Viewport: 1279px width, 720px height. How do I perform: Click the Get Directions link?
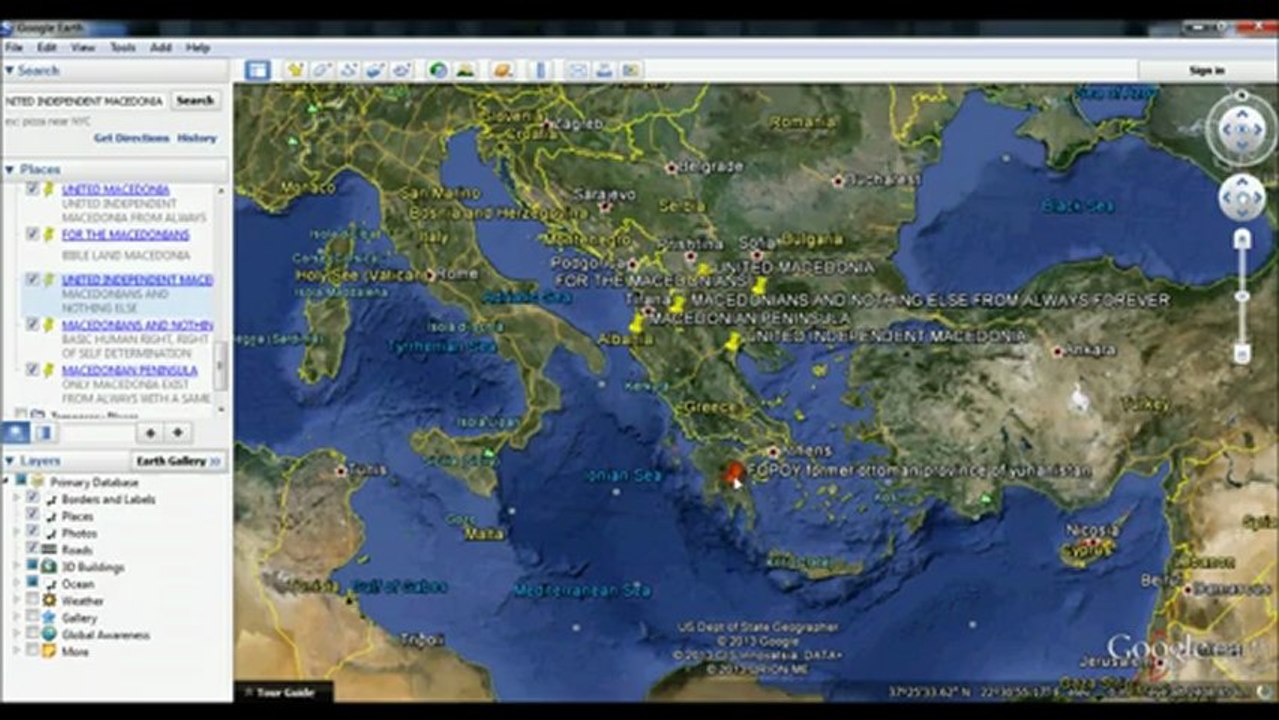(x=132, y=138)
